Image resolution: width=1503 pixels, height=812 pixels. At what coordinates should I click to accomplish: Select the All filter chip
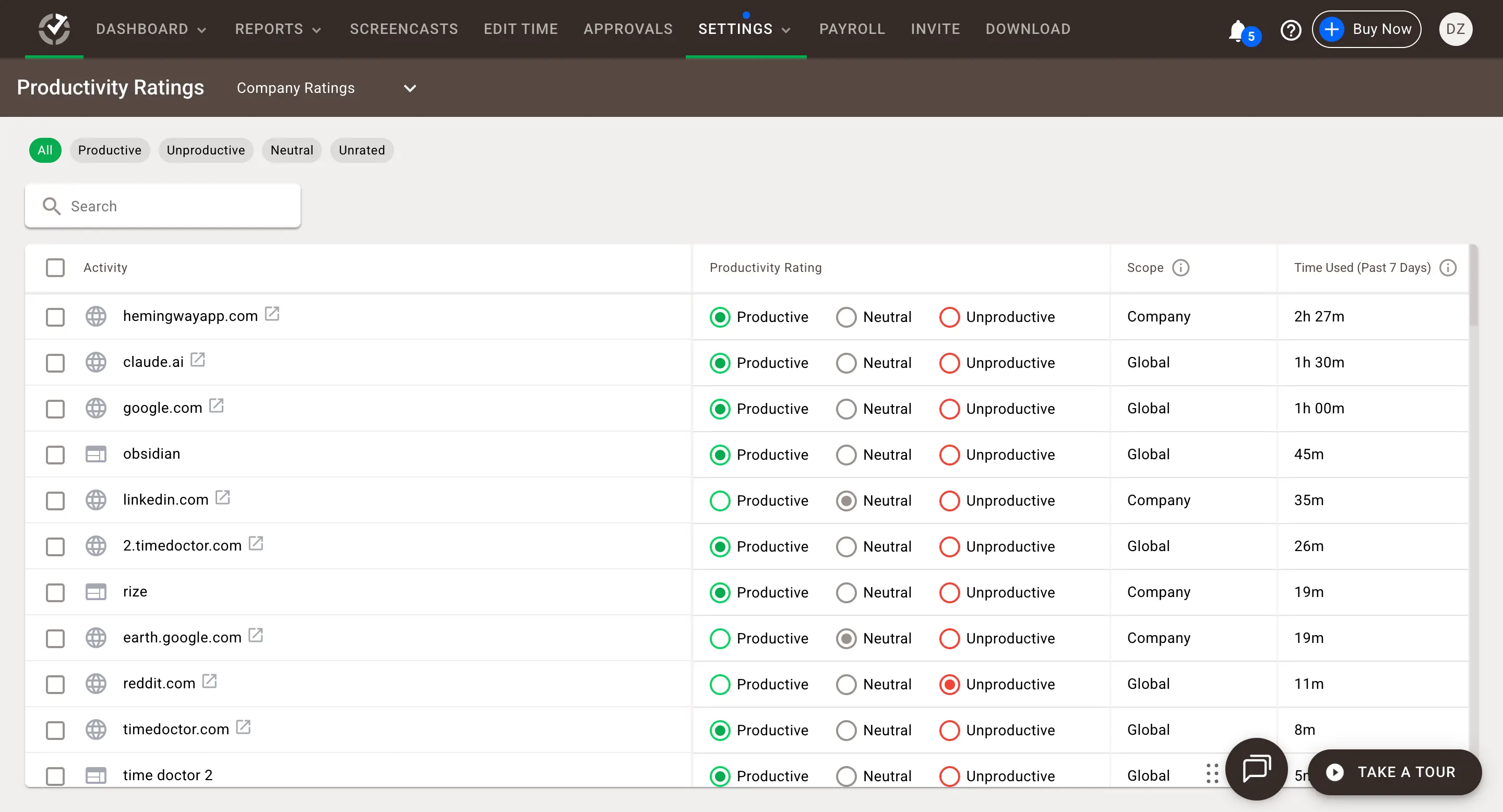45,150
